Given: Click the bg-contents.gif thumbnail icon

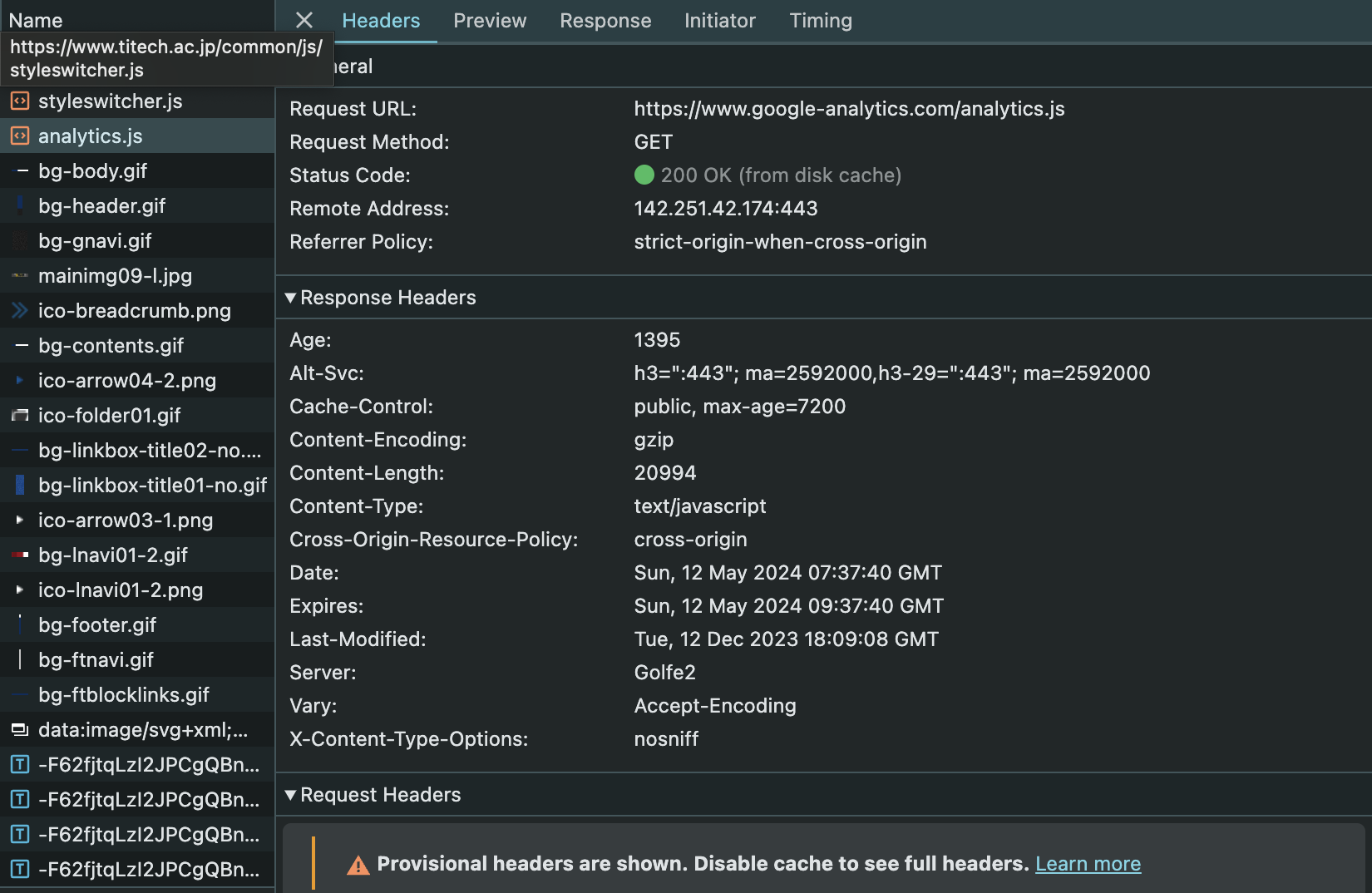Looking at the screenshot, I should coord(22,346).
